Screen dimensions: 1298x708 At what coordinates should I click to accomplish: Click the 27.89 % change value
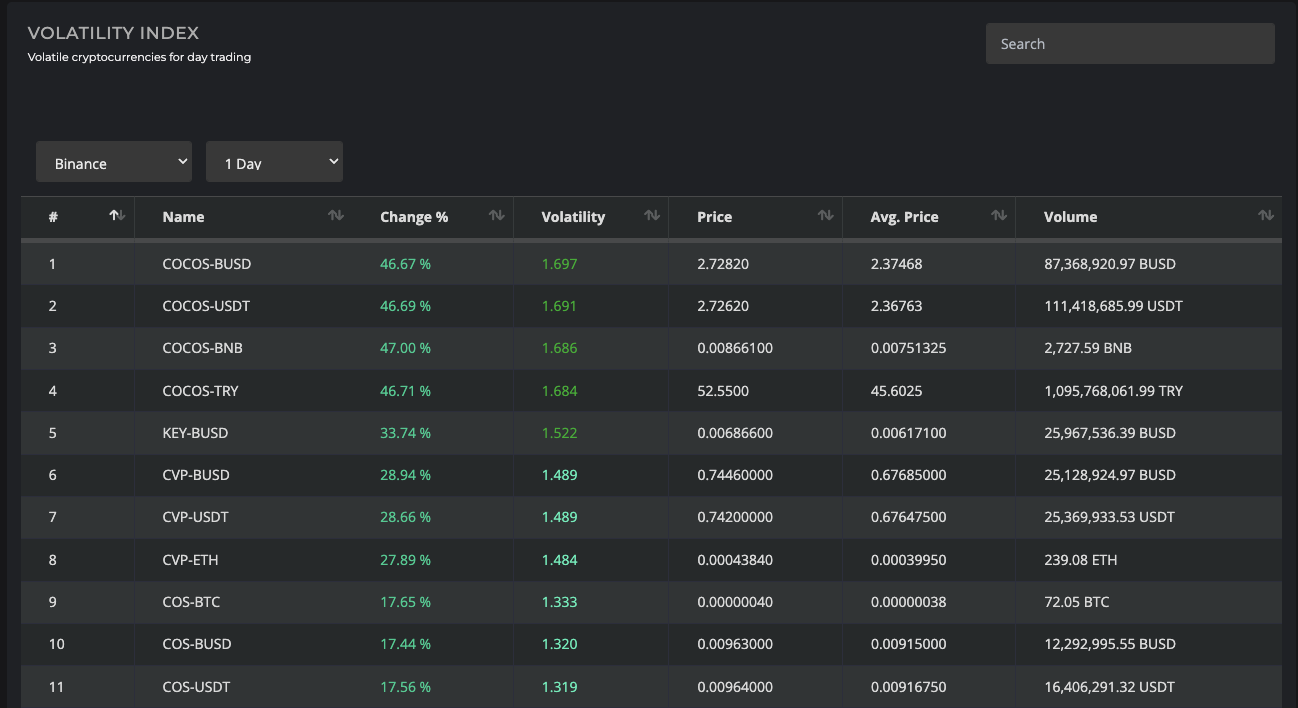point(405,560)
